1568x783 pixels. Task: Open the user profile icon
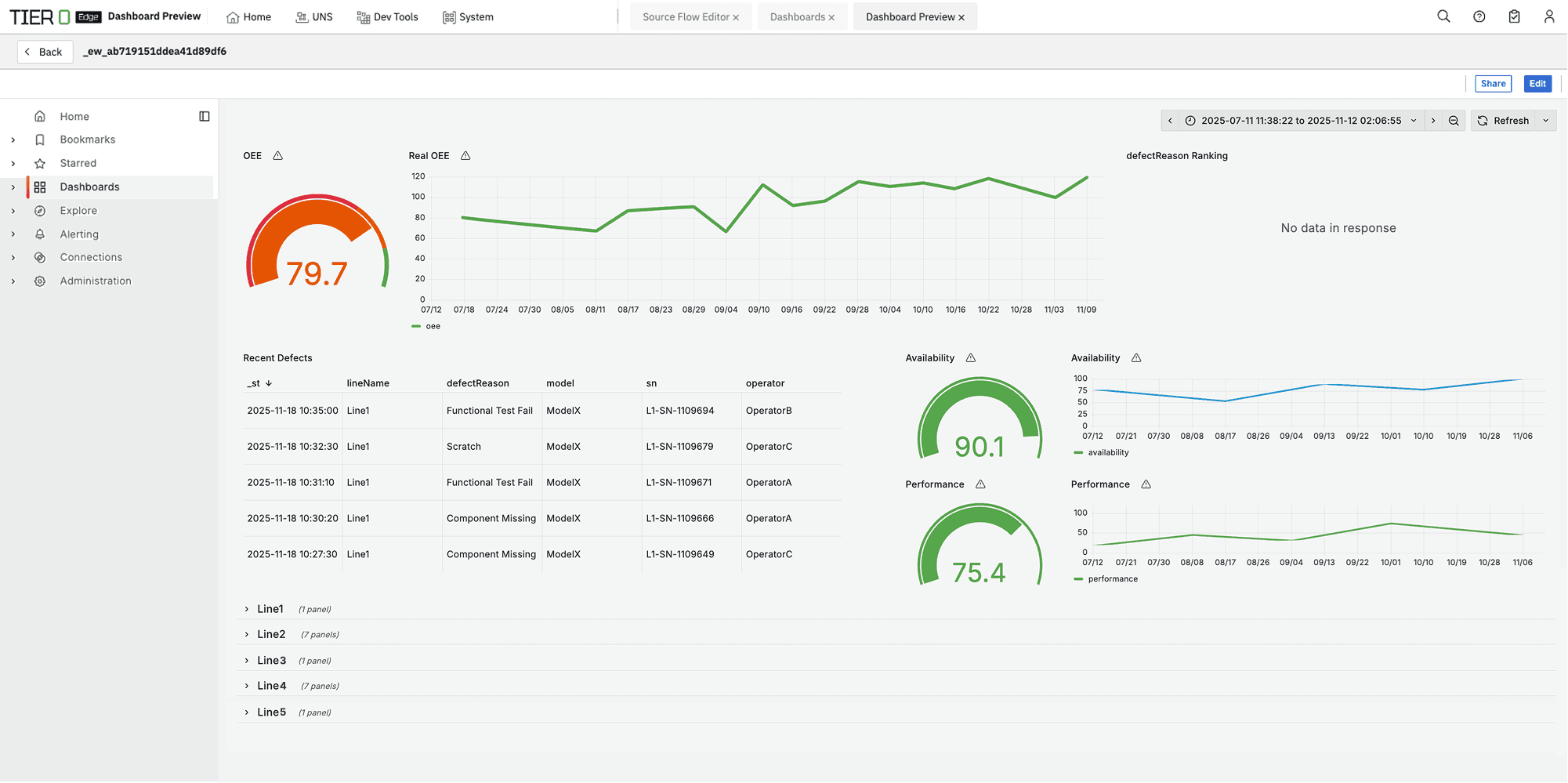tap(1549, 16)
